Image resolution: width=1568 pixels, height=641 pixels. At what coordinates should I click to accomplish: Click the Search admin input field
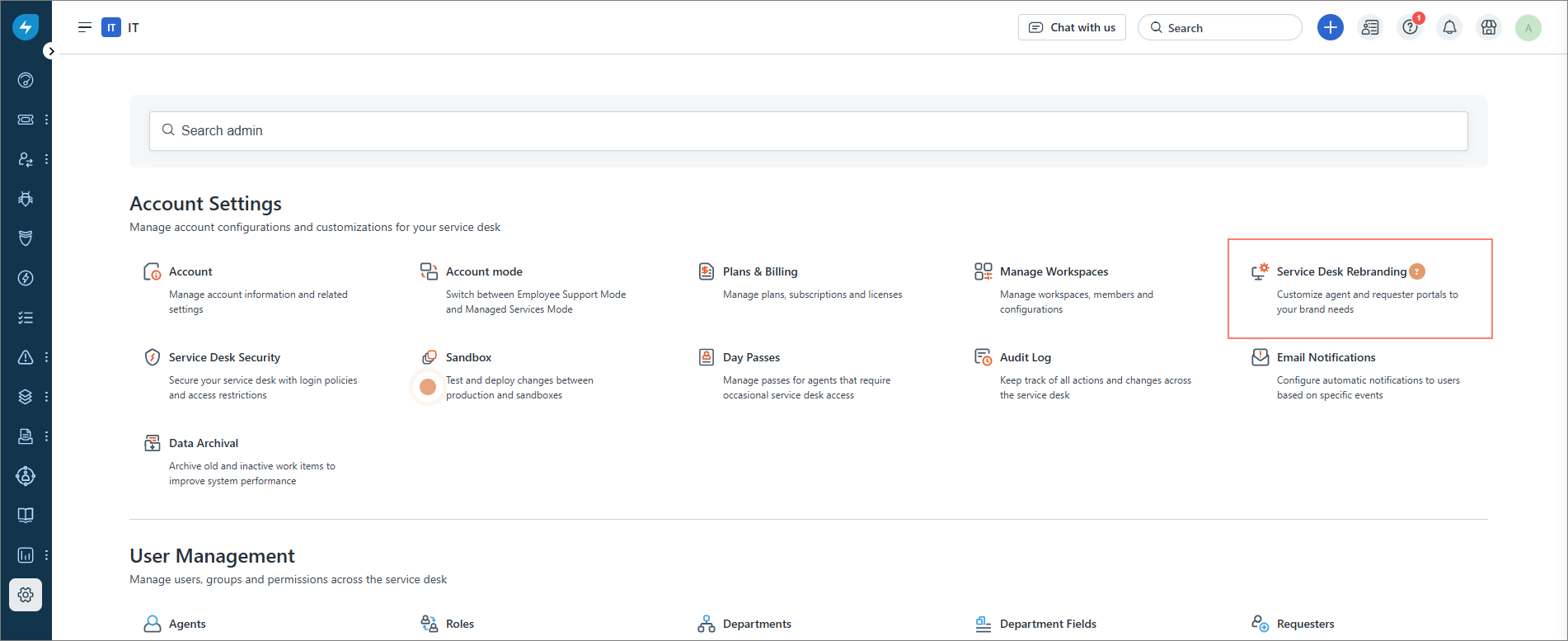(808, 131)
